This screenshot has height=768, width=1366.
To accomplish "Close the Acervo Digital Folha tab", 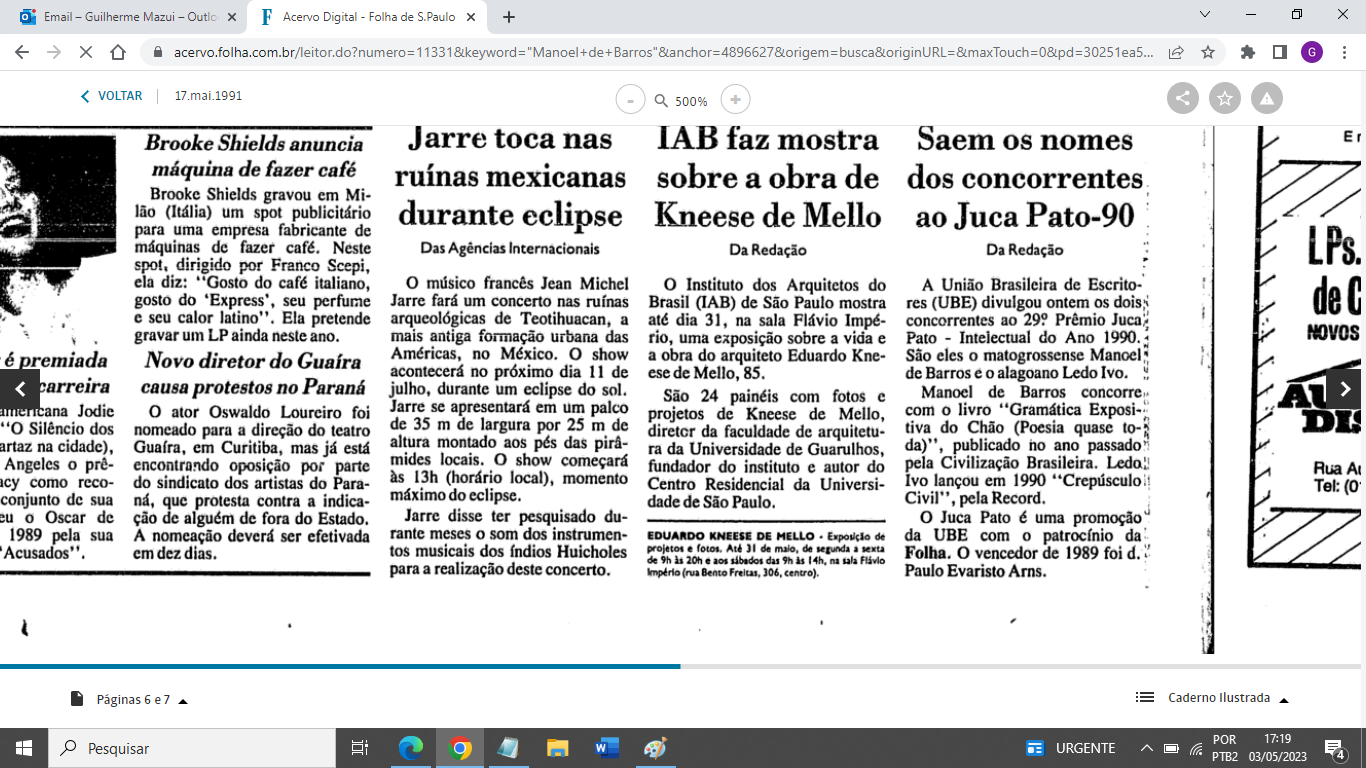I will tap(471, 17).
